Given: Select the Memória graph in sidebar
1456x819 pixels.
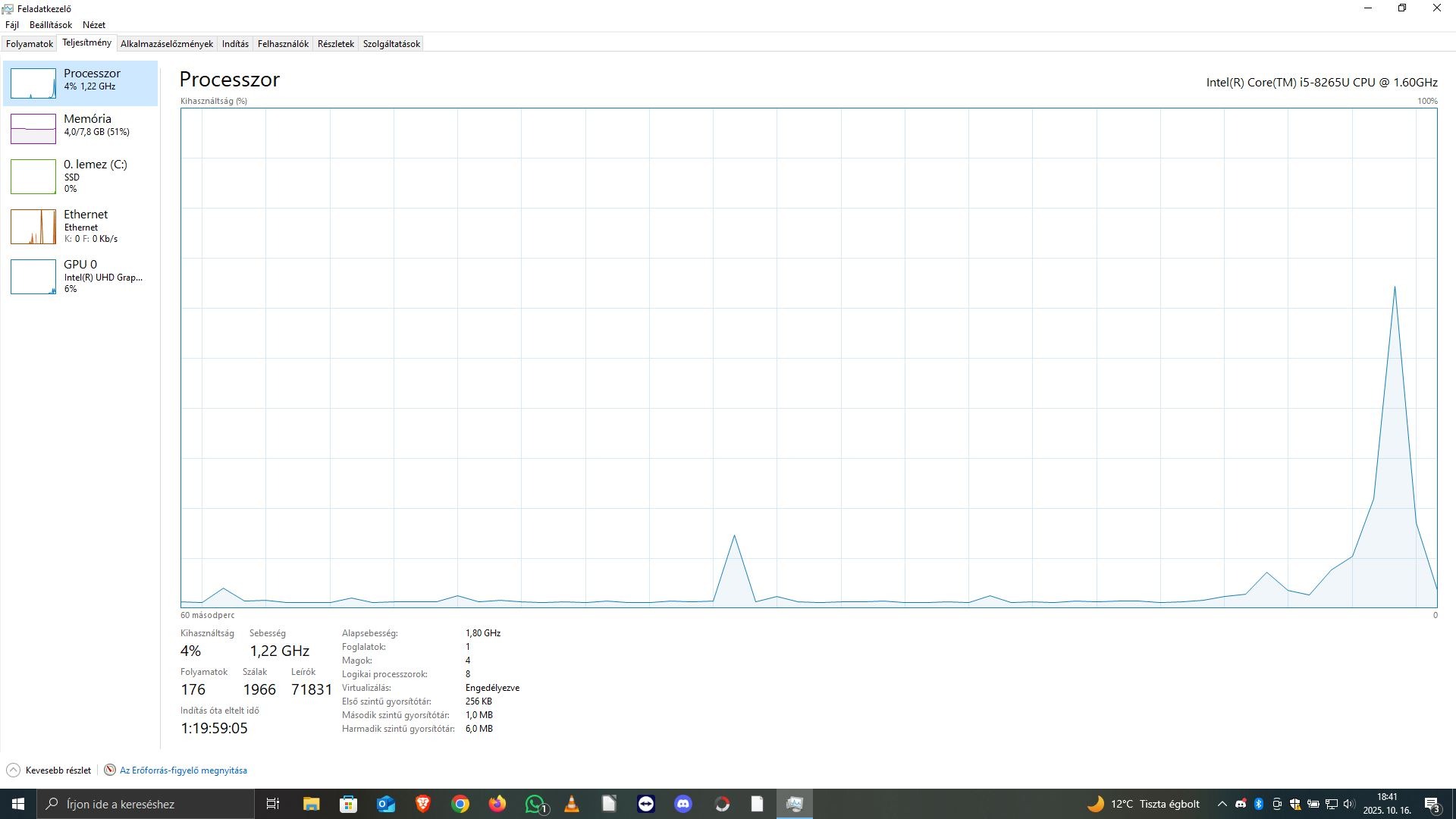Looking at the screenshot, I should (x=33, y=129).
